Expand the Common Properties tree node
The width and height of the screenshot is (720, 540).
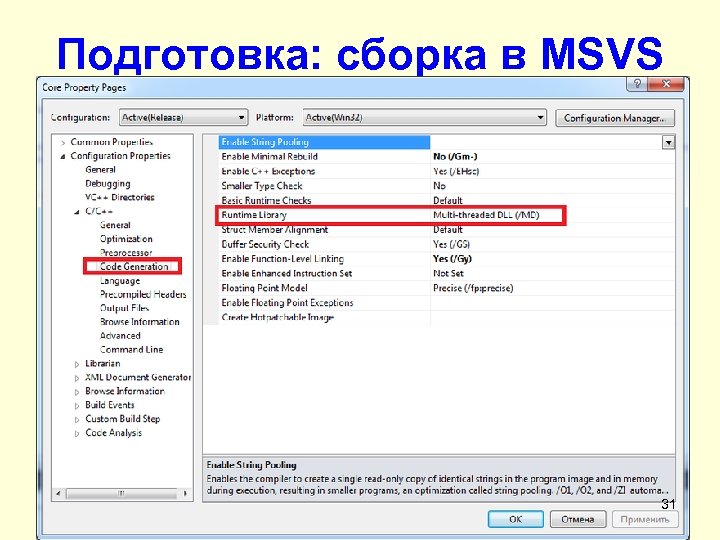click(63, 143)
